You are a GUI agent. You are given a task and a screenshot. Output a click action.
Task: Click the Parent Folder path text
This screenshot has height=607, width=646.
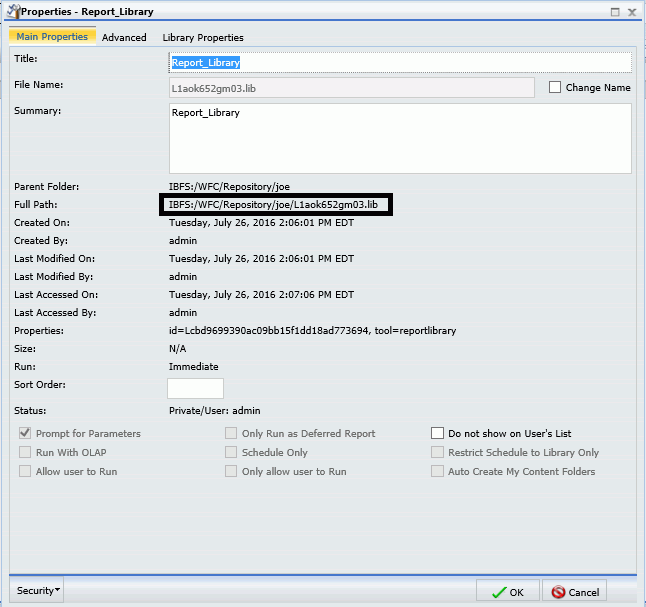point(229,187)
